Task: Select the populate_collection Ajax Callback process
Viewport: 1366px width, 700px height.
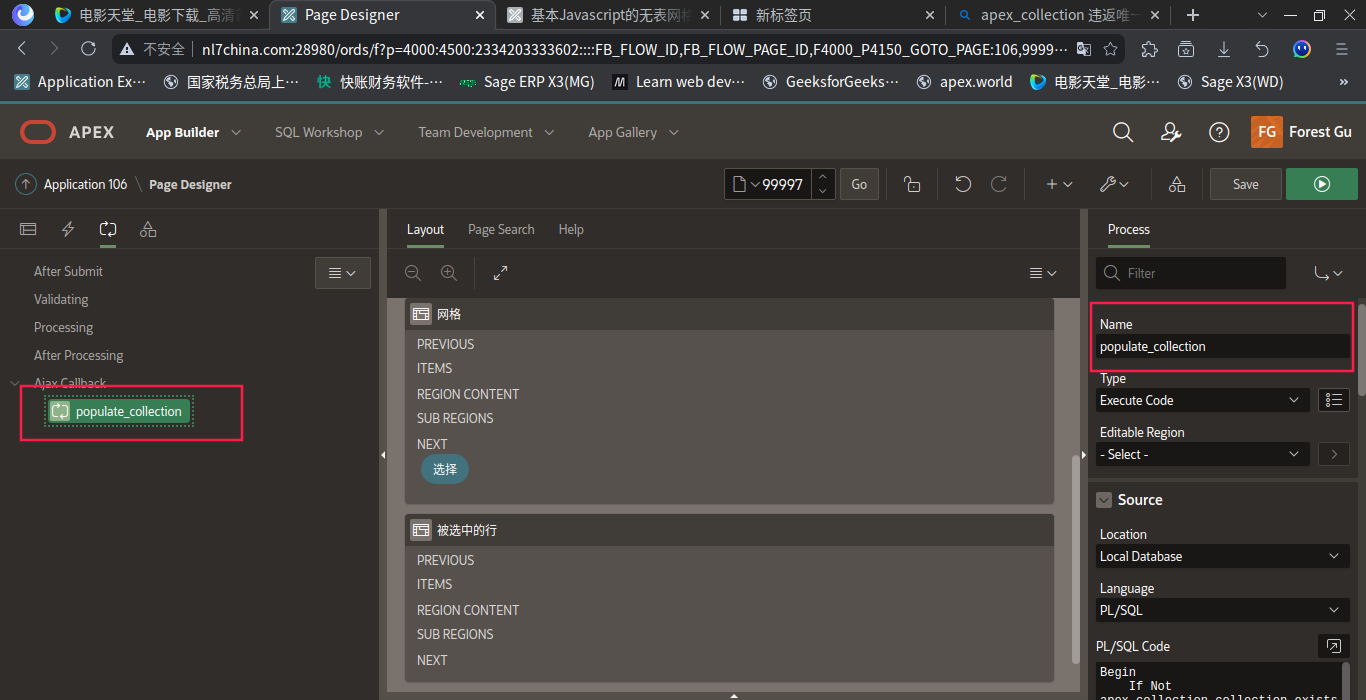Action: (x=117, y=410)
